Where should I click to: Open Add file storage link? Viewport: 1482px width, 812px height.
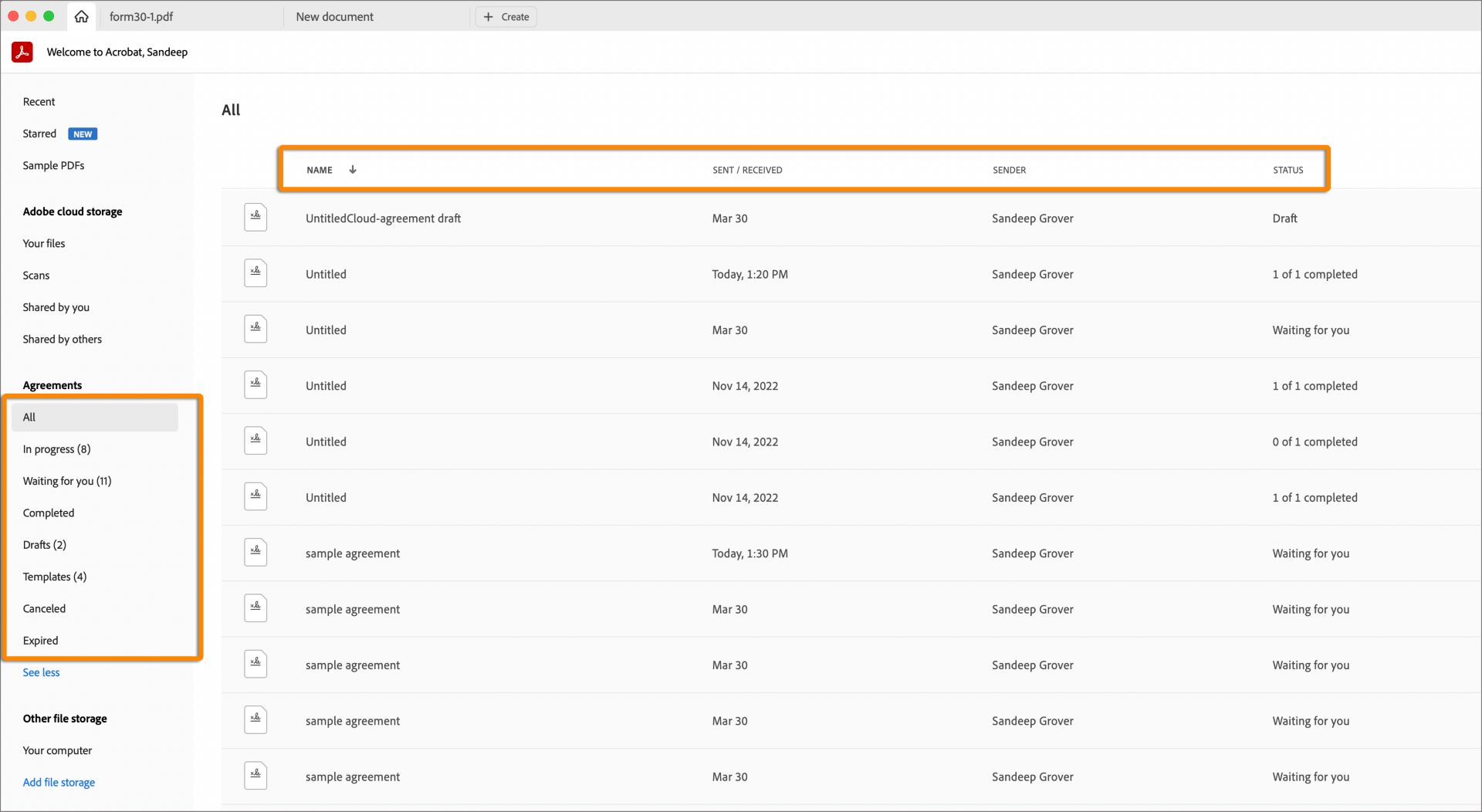(x=59, y=782)
